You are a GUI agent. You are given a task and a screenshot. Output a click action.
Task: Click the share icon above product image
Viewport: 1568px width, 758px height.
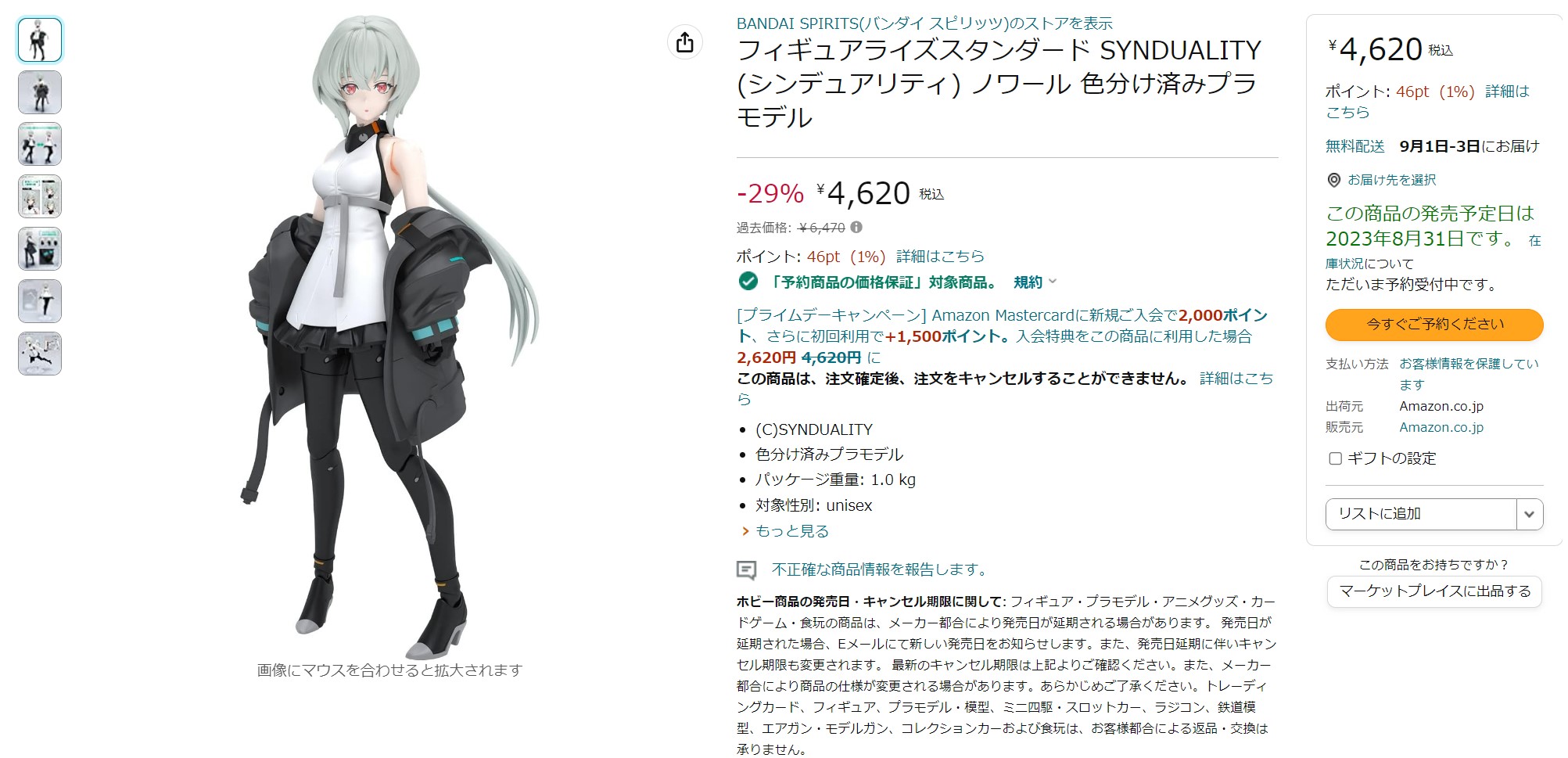[x=684, y=42]
